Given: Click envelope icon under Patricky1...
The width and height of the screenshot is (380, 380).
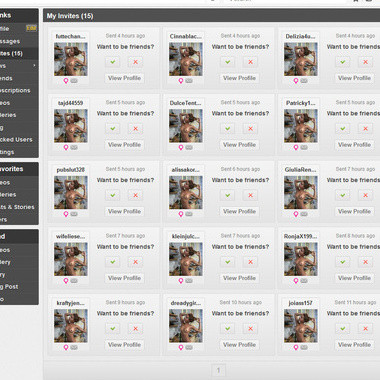Looking at the screenshot, I should tap(304, 147).
